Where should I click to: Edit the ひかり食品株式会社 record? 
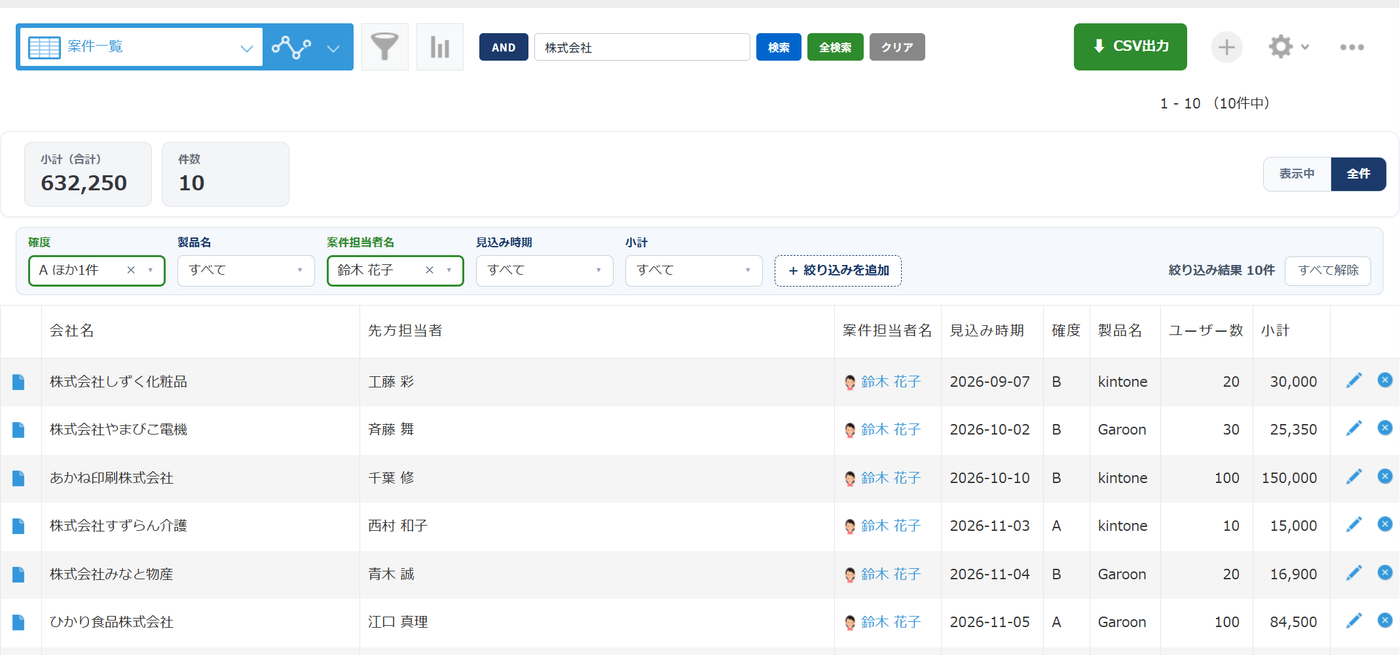(1354, 620)
